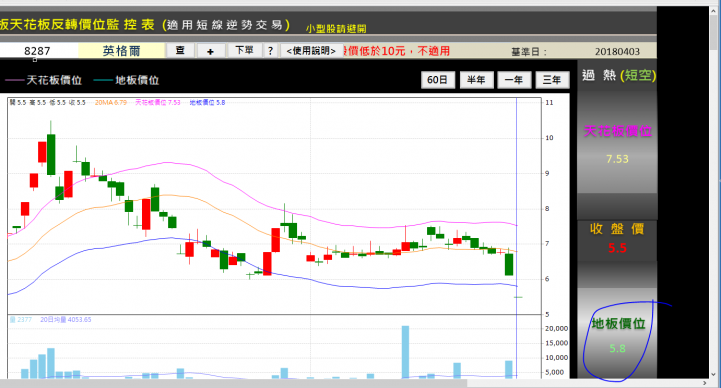Click the vertical scrollbar down arrow
721x388 pixels.
(714, 374)
